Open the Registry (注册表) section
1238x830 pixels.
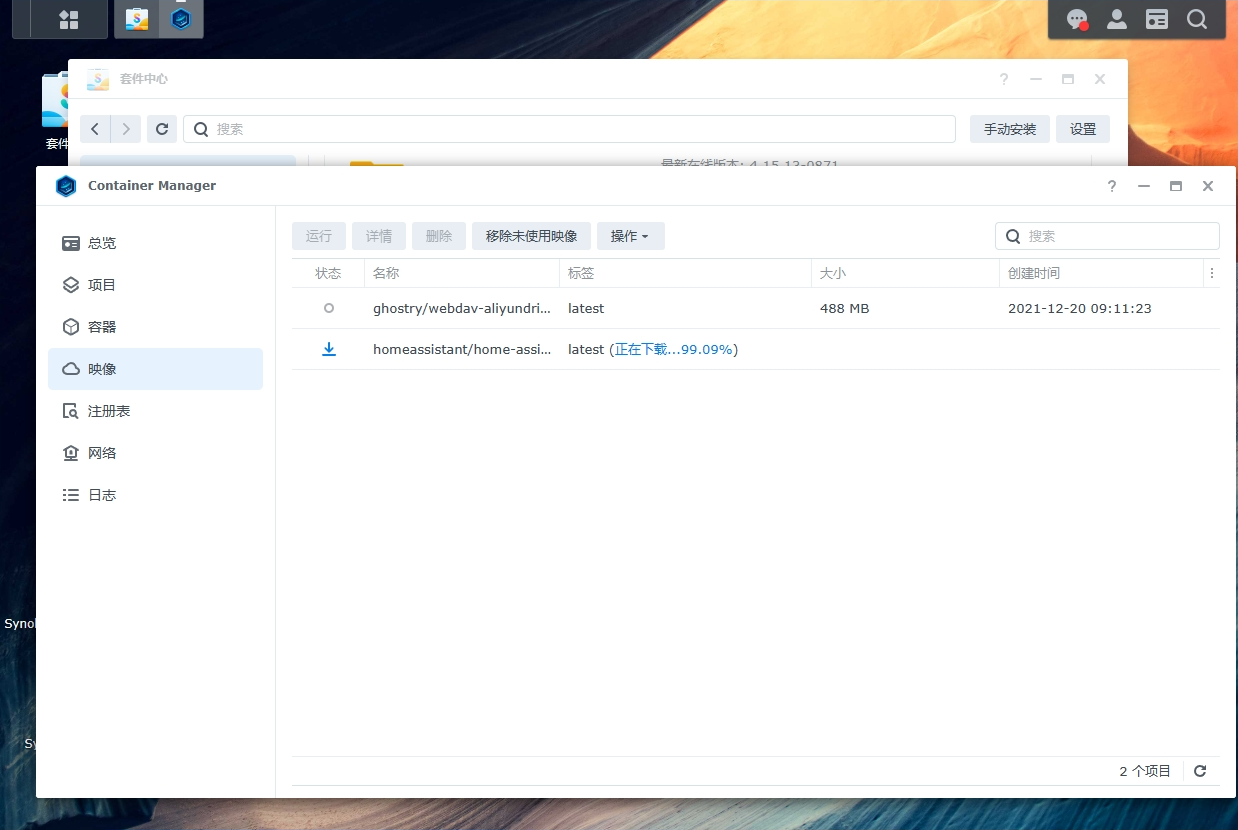155,411
